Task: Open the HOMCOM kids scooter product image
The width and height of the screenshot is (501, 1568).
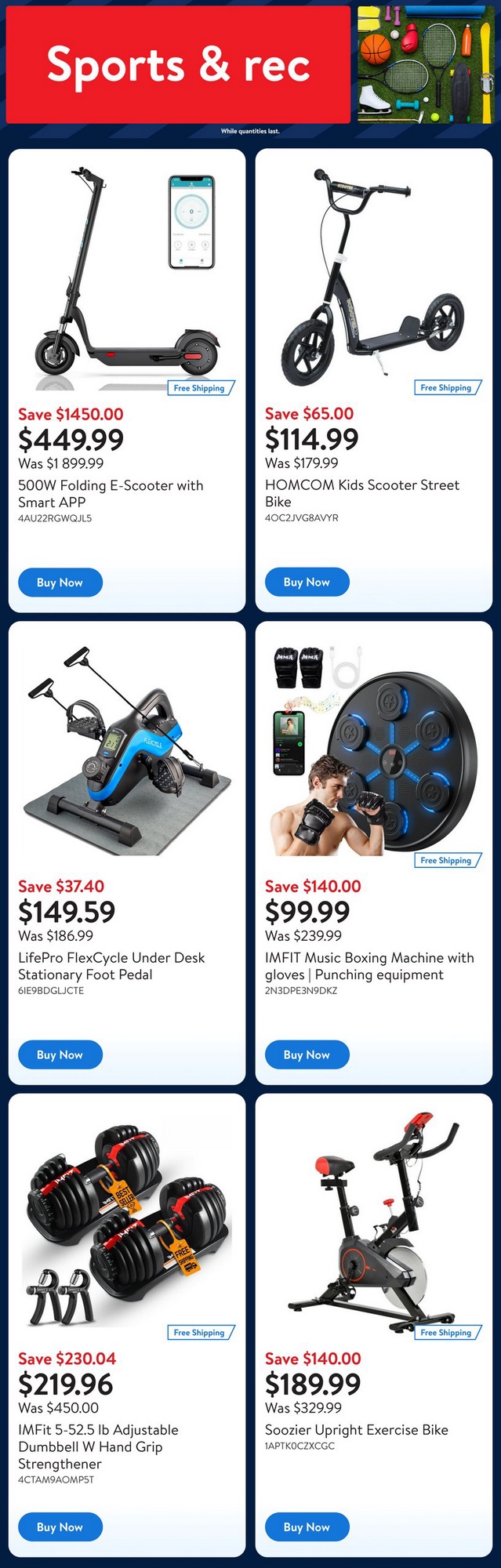Action: point(374,278)
